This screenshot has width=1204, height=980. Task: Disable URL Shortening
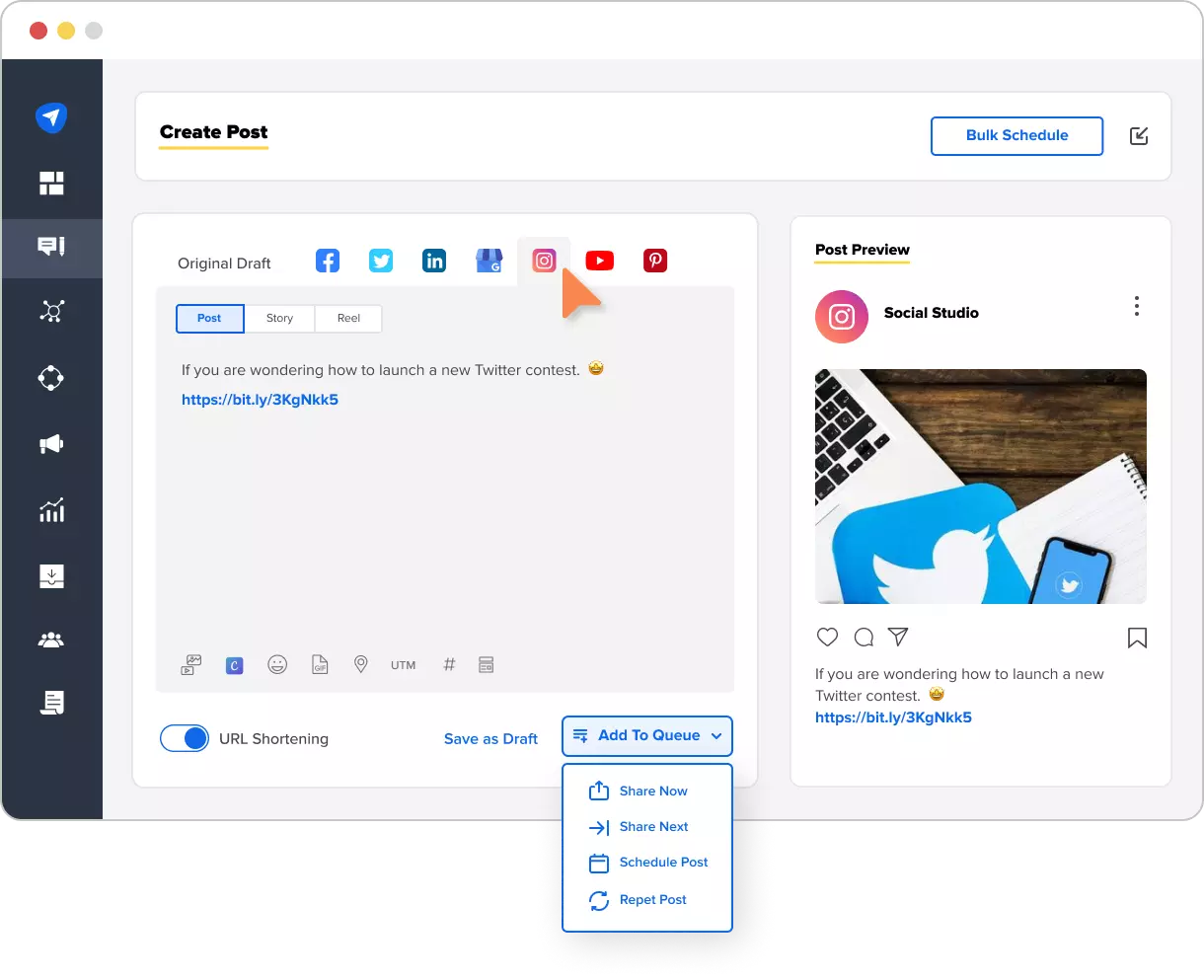[x=185, y=738]
